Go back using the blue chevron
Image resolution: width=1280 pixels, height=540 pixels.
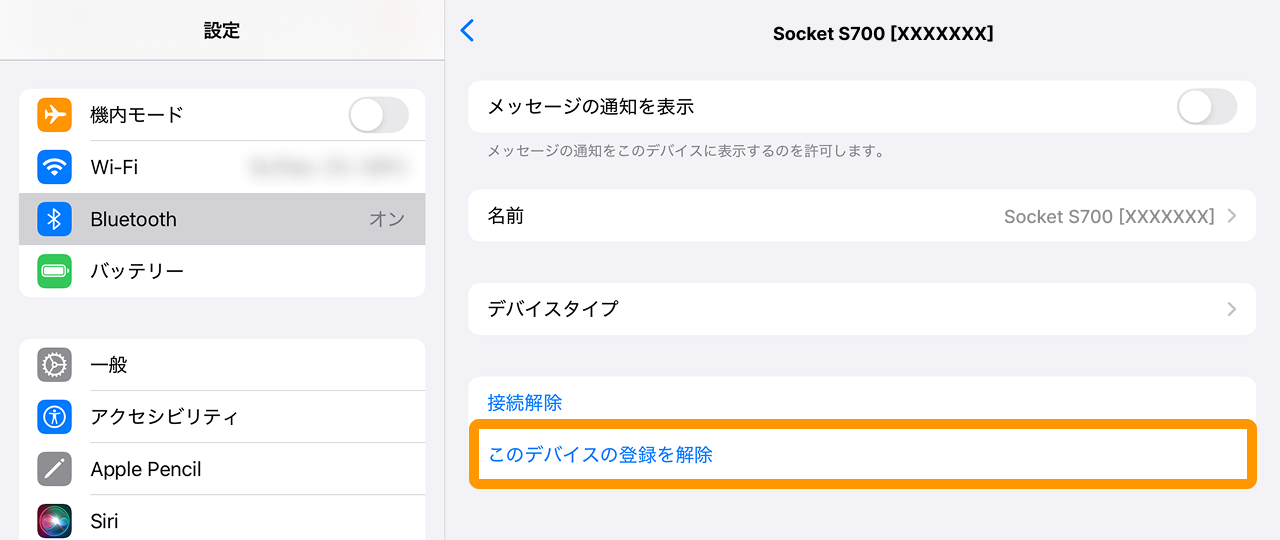click(467, 31)
